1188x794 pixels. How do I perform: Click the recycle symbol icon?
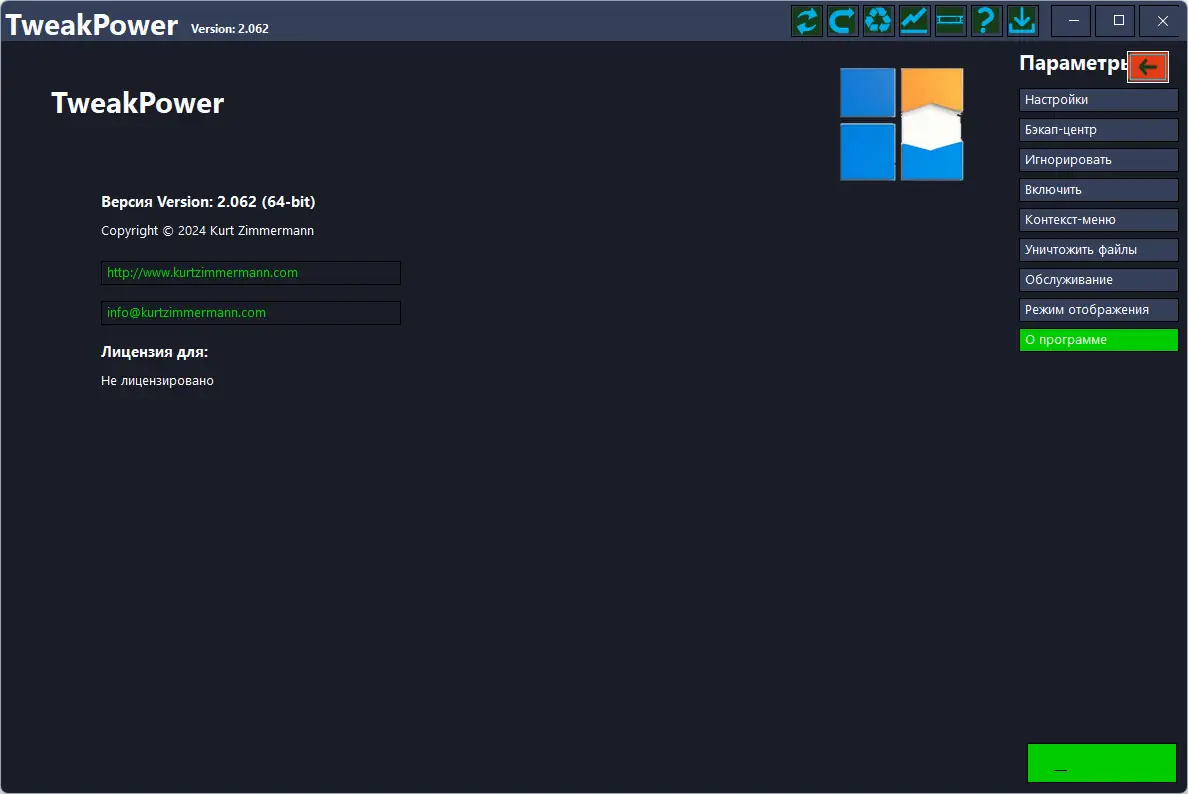[x=878, y=20]
